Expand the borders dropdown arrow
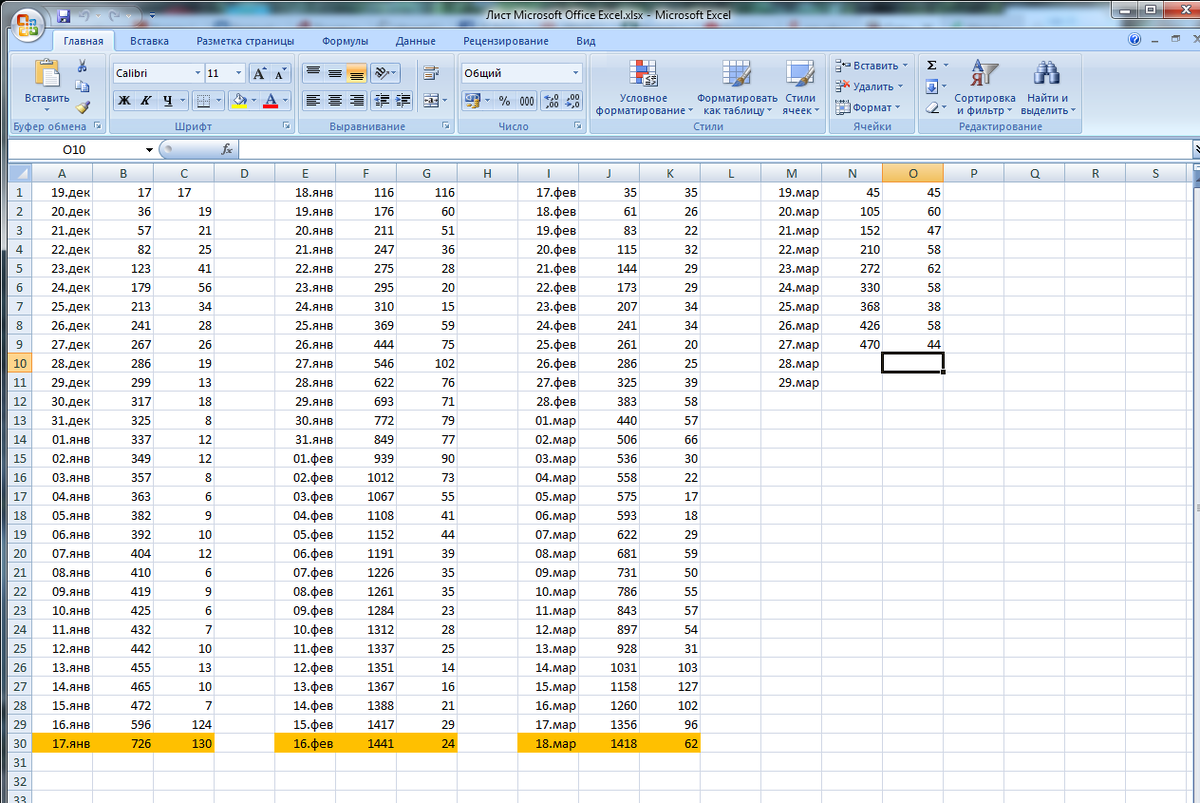Viewport: 1200px width, 803px height. coord(219,100)
